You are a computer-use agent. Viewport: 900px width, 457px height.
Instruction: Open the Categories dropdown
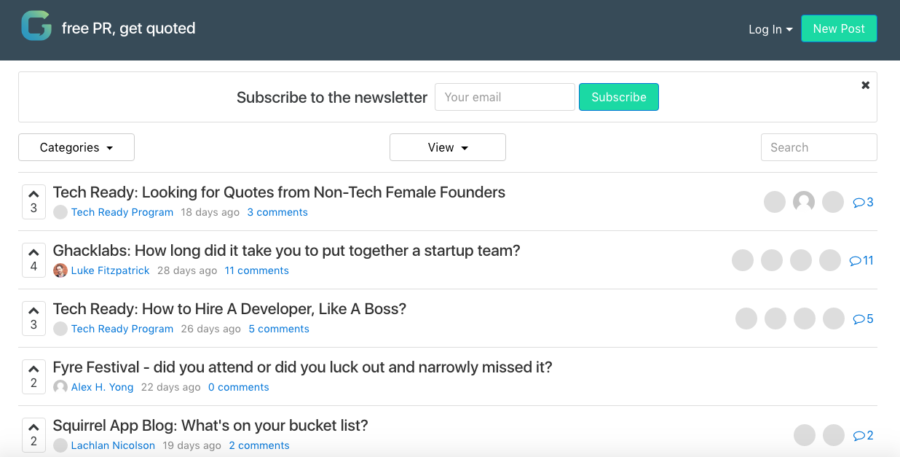[x=76, y=148]
